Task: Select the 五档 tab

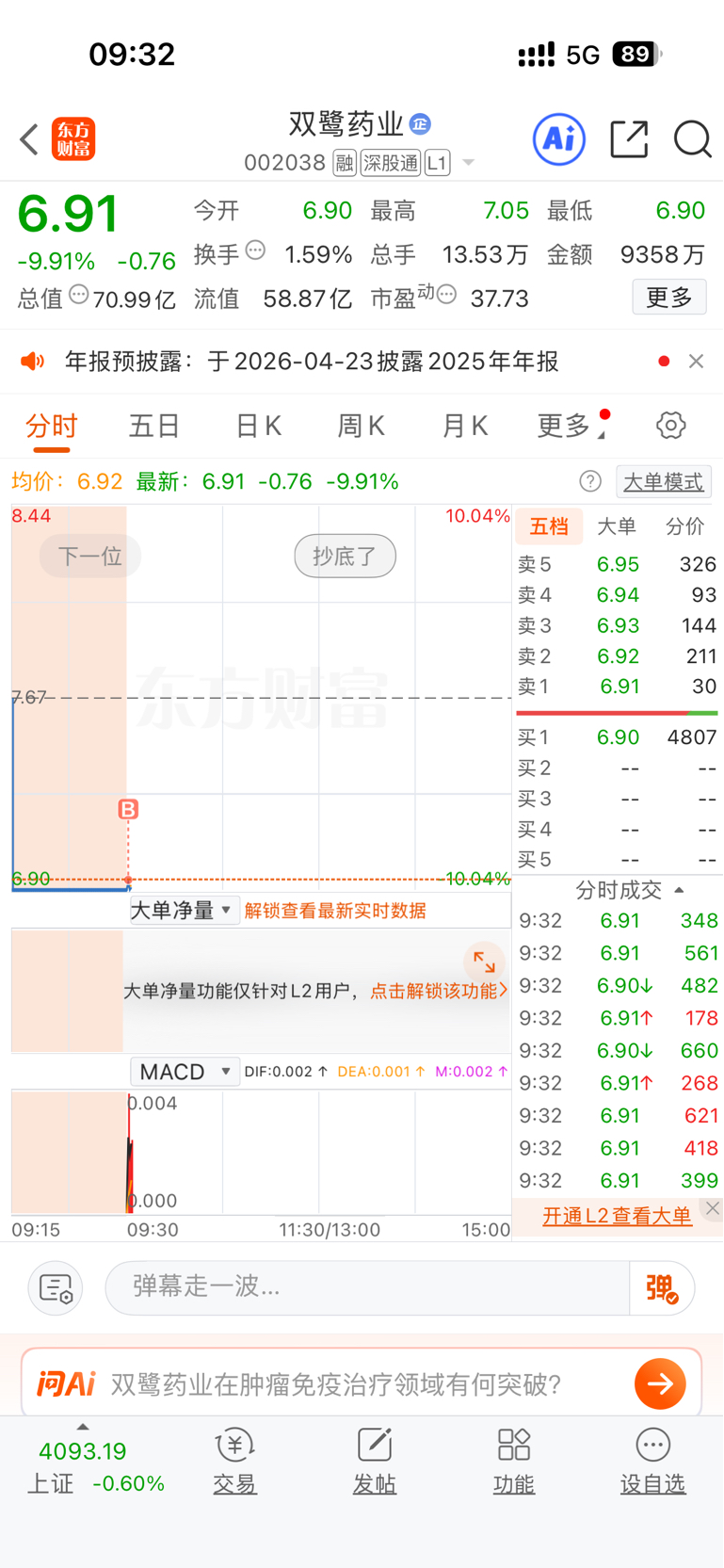Action: tap(549, 526)
